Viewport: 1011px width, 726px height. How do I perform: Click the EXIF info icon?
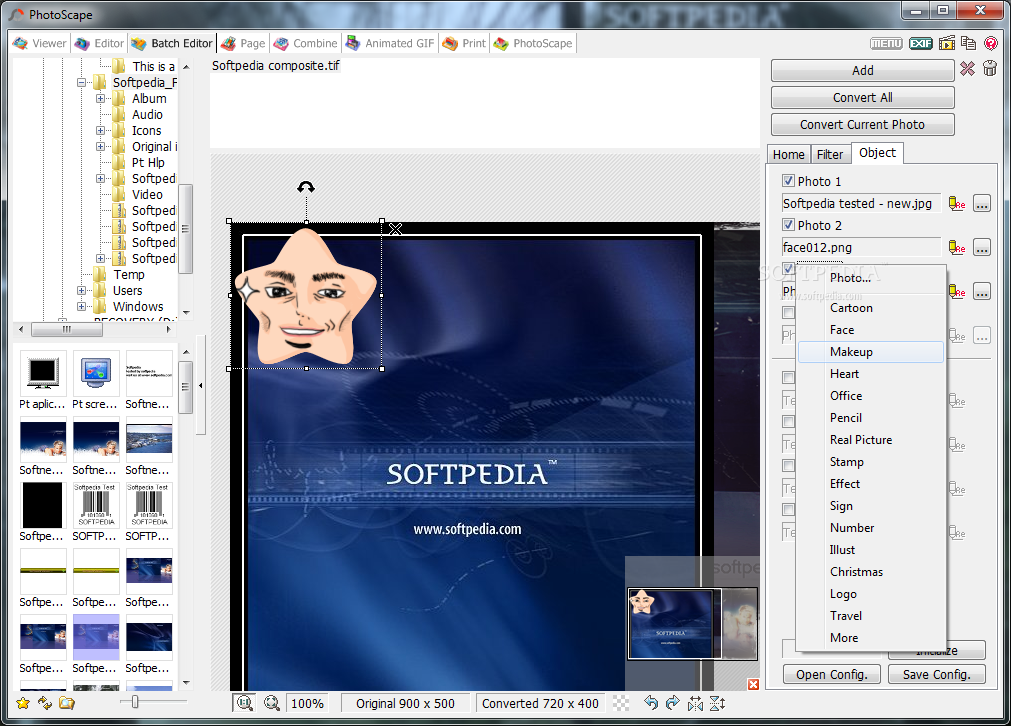click(920, 43)
